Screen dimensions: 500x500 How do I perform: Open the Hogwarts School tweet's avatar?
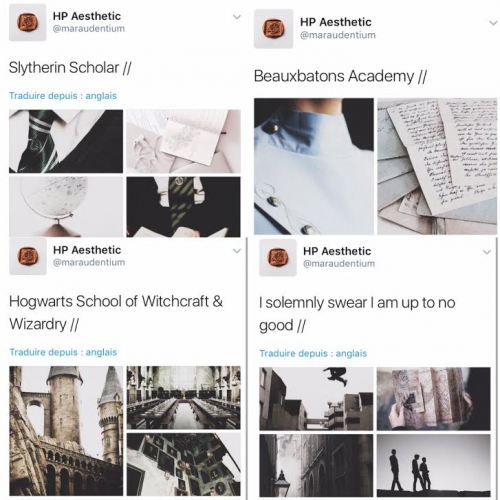click(x=28, y=256)
